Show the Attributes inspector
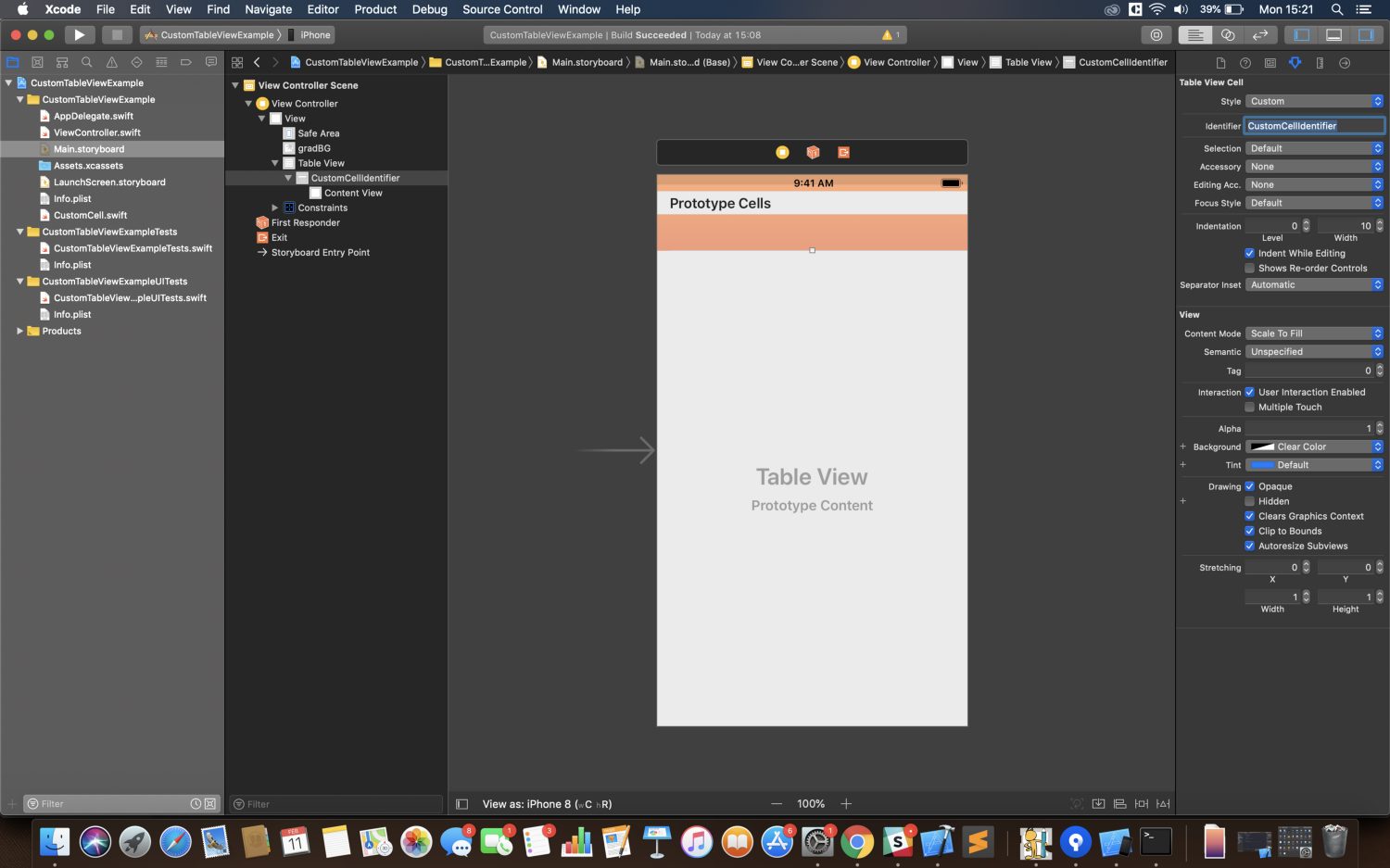This screenshot has height=868, width=1390. pyautogui.click(x=1295, y=63)
